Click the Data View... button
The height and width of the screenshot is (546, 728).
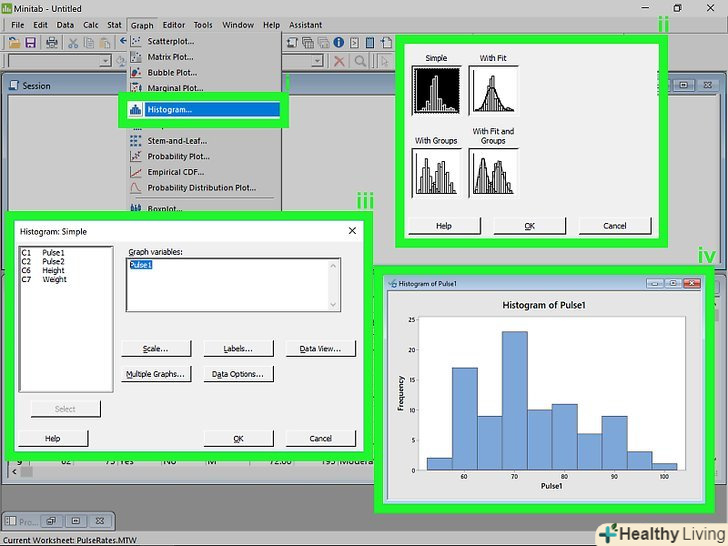click(320, 349)
